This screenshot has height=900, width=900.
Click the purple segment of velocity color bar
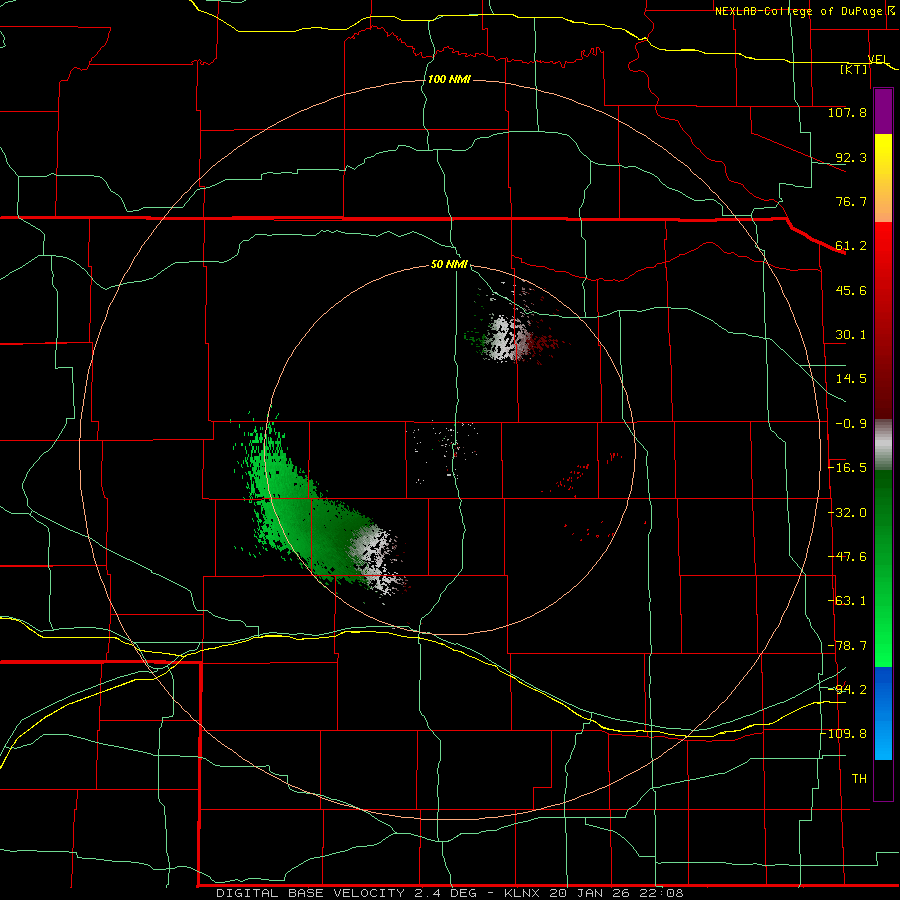883,111
